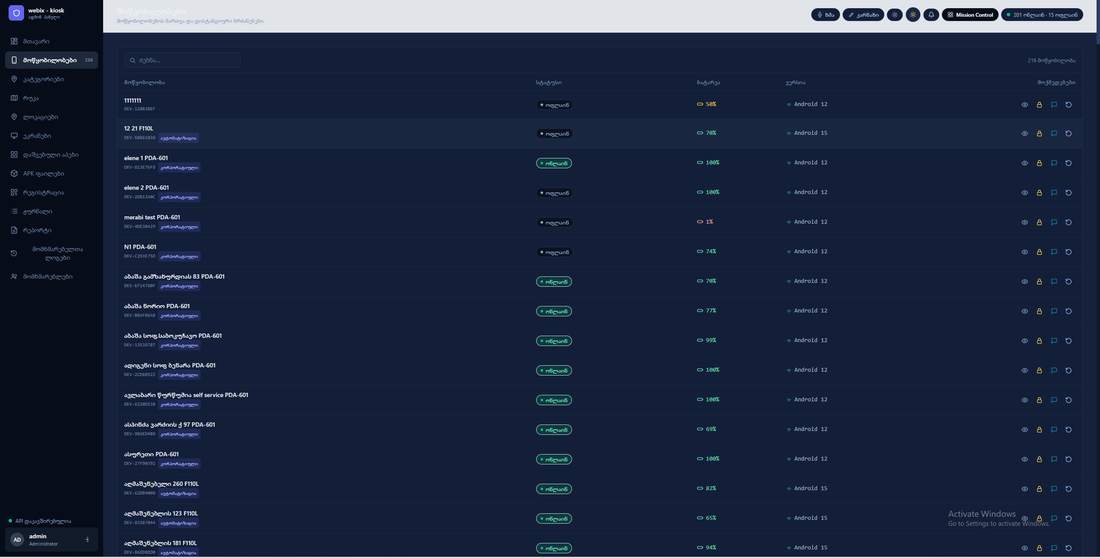Screen dimensions: 1100x558
Task: Click the microphone voice button in header
Action: click(825, 15)
